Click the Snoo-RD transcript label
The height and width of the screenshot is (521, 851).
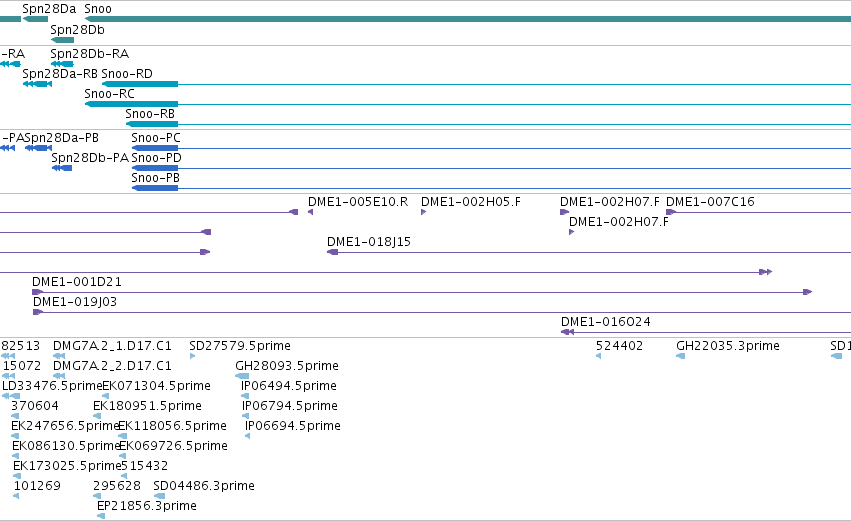click(127, 74)
